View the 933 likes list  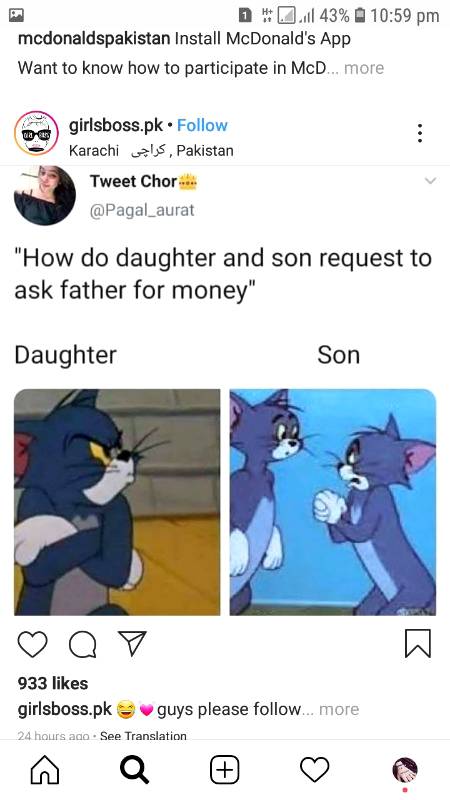point(53,683)
